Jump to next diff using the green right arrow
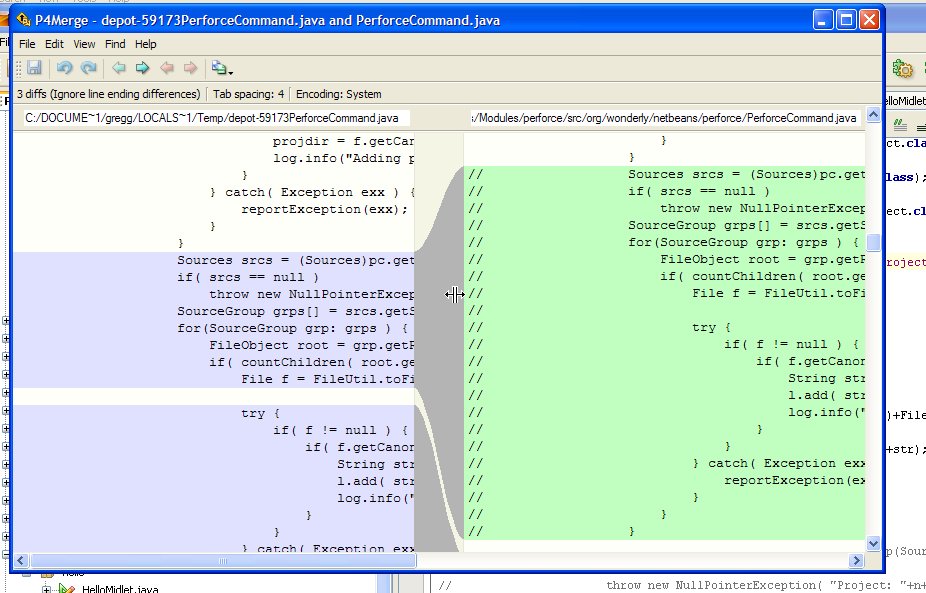Screen dimensions: 926x593 (x=142, y=68)
